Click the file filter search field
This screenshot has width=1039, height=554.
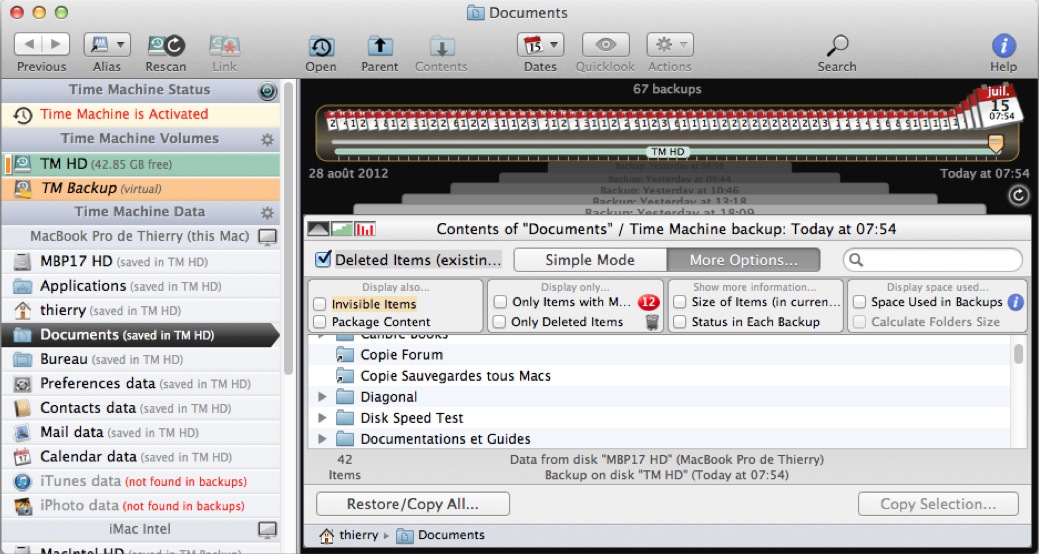[933, 260]
